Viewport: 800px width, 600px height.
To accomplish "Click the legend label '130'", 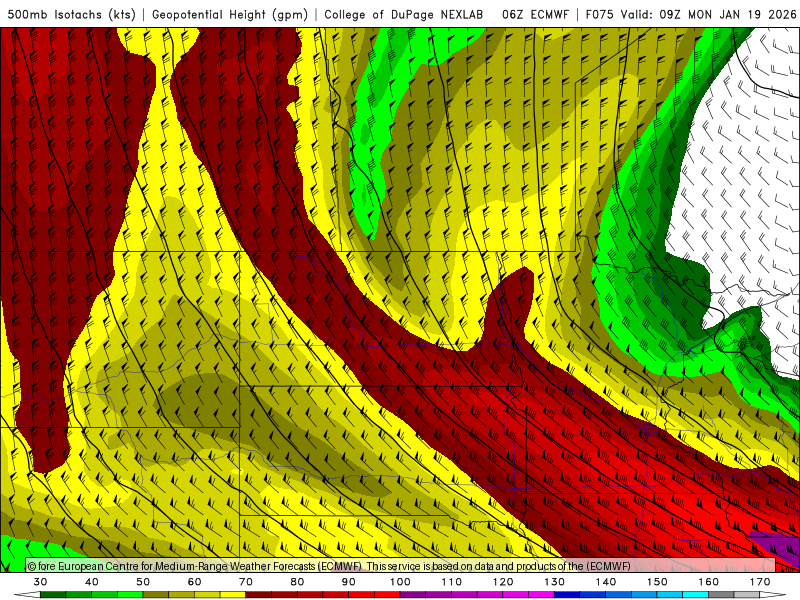I will 554,582.
